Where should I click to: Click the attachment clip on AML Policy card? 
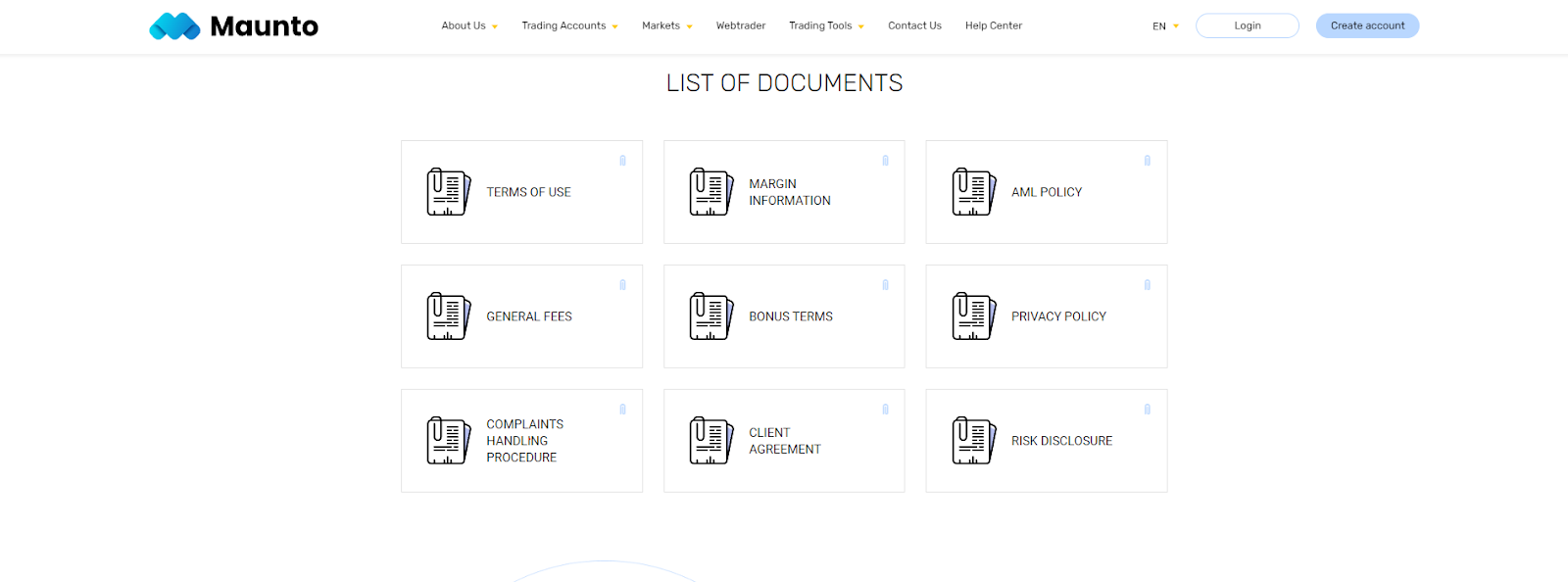tap(1148, 161)
